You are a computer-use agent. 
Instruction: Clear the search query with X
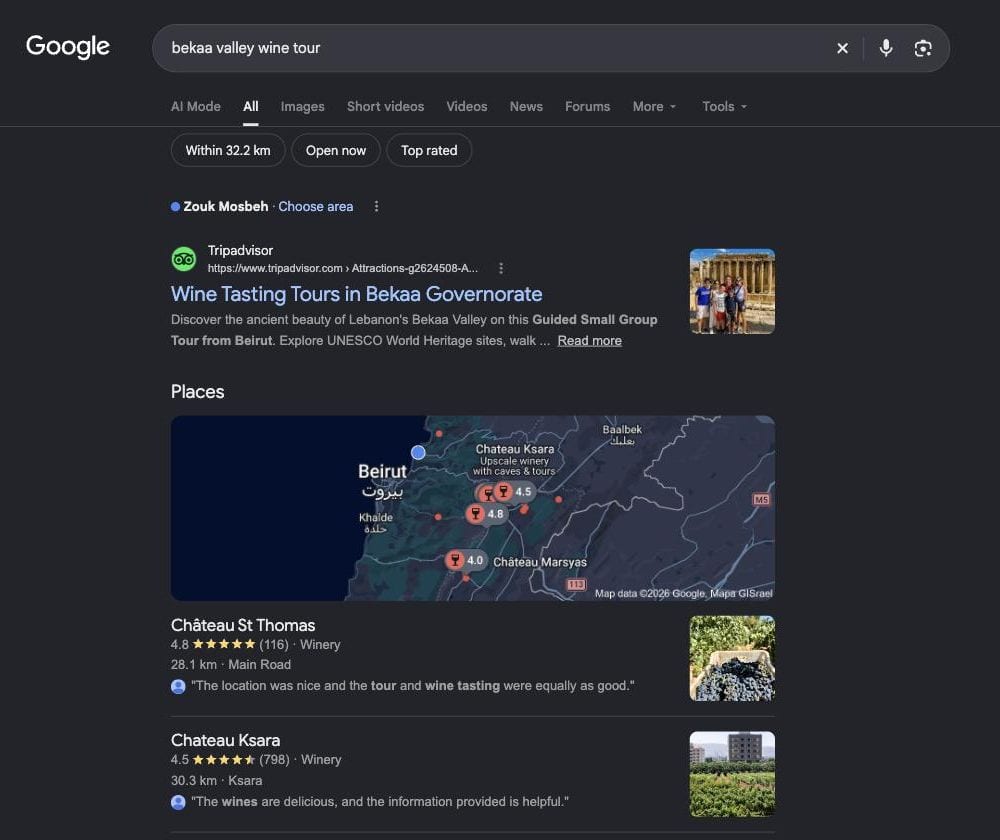(x=842, y=48)
